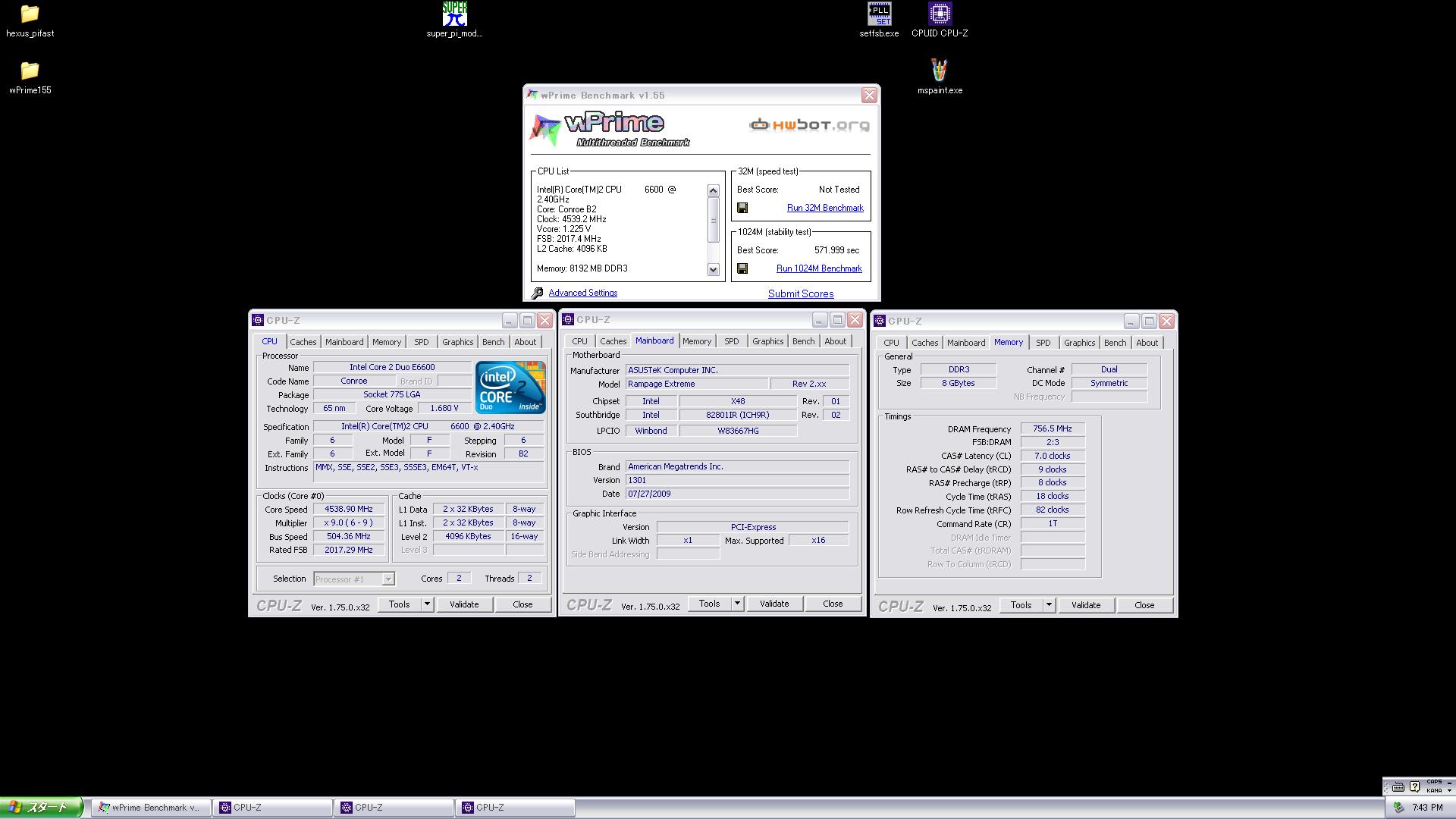1456x819 pixels.
Task: Click Validate in CPU-Z Memory window
Action: (x=1086, y=605)
